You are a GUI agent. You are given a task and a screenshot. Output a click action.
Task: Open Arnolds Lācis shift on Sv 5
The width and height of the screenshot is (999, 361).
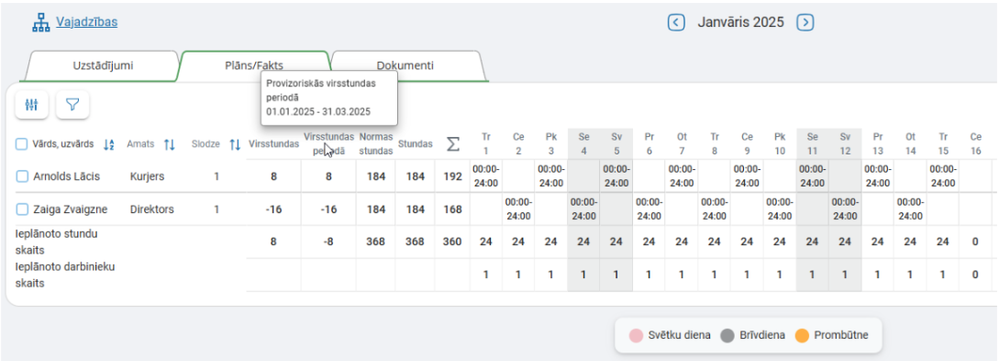[x=616, y=176]
